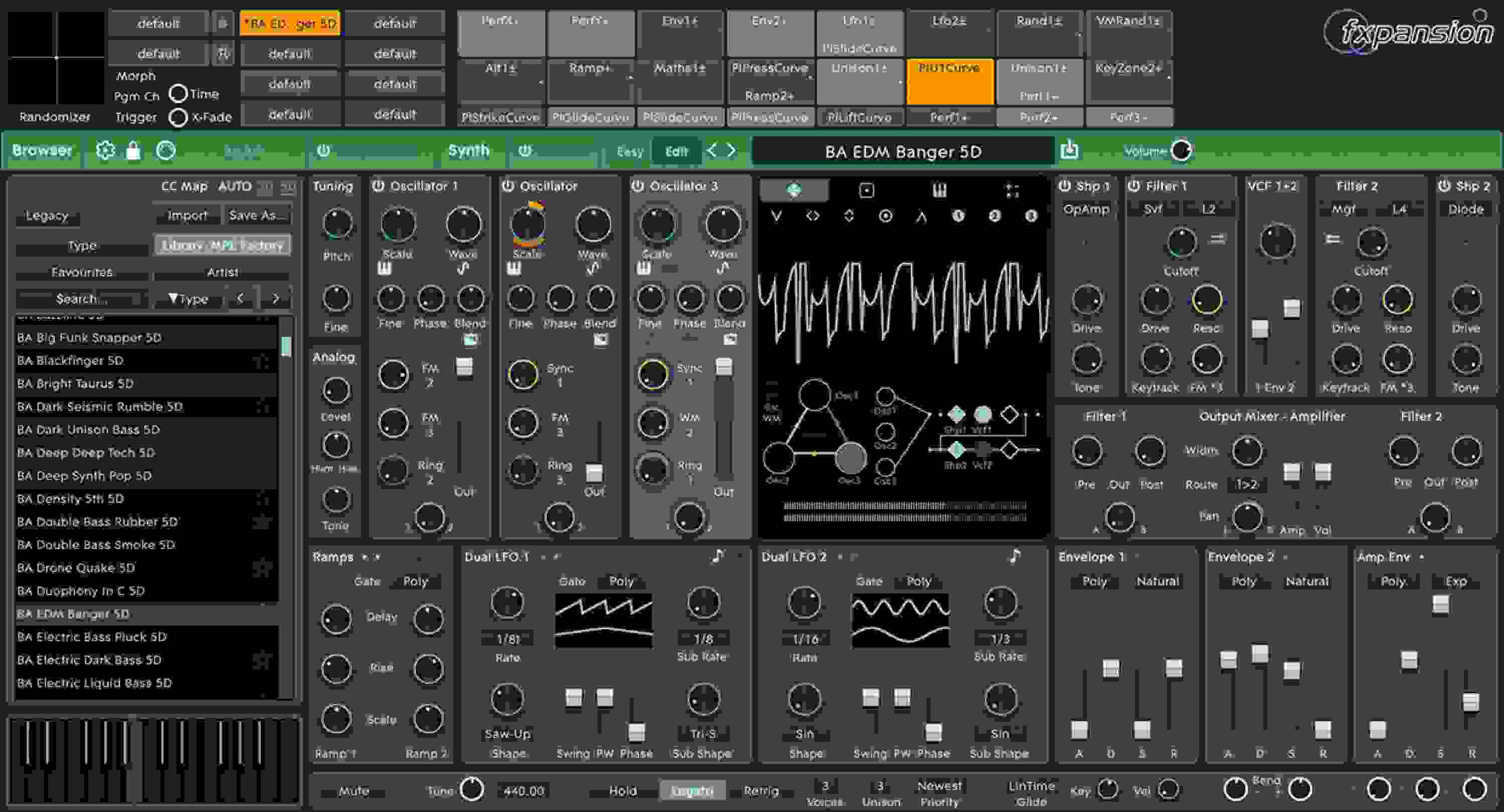Image resolution: width=1504 pixels, height=812 pixels.
Task: Click the tempo sync note icon in Dual LFO 1
Action: 718,556
